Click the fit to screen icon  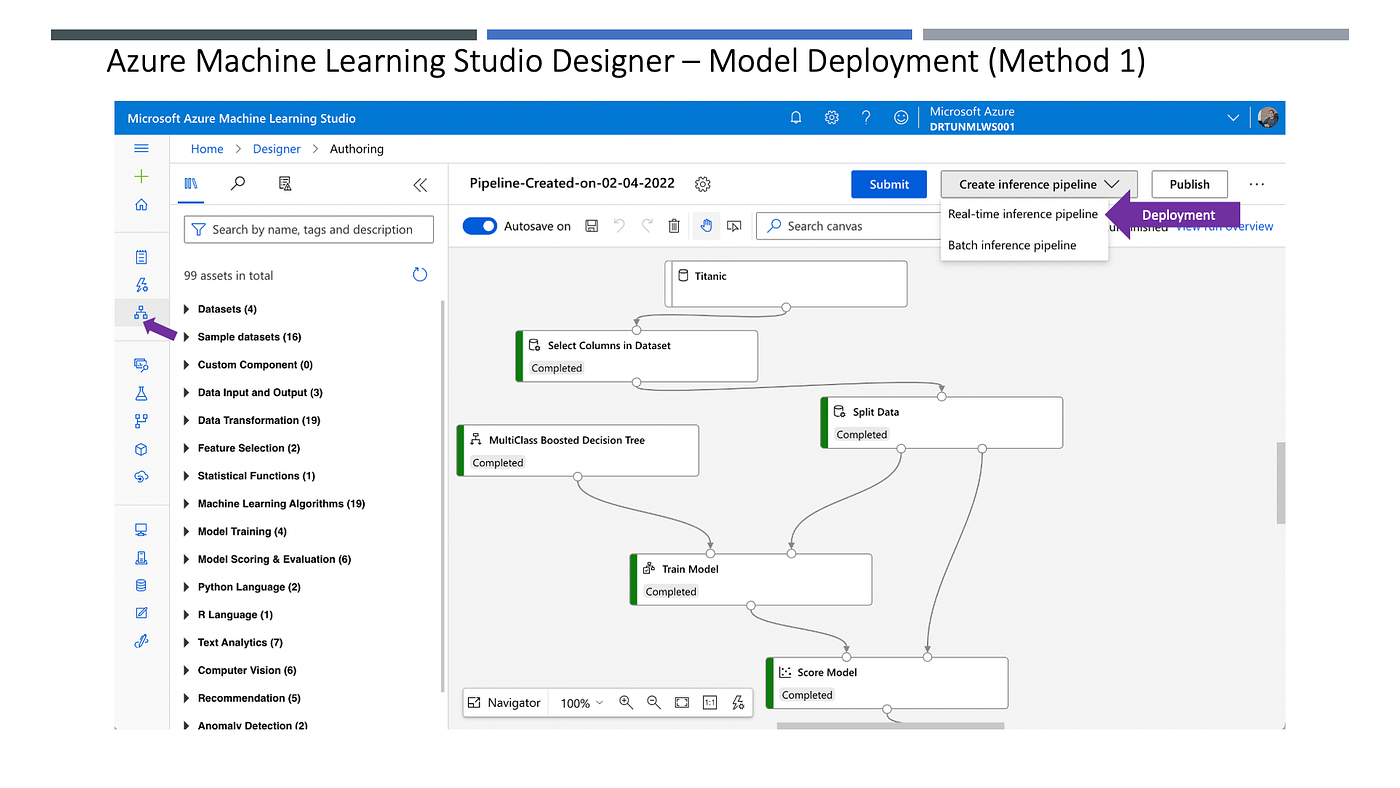(x=682, y=703)
